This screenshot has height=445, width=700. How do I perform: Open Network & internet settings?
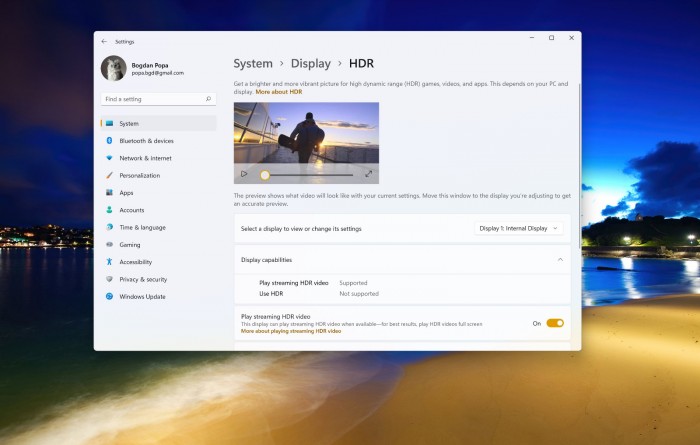145,158
